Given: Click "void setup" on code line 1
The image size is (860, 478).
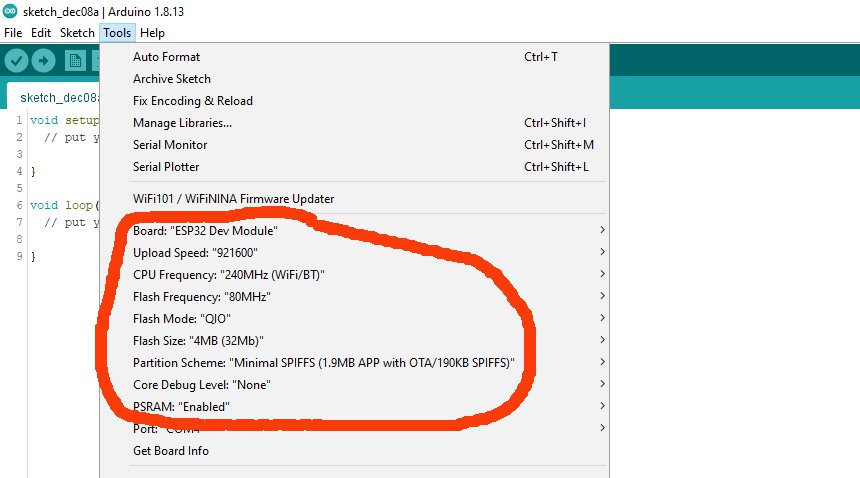Looking at the screenshot, I should [65, 120].
